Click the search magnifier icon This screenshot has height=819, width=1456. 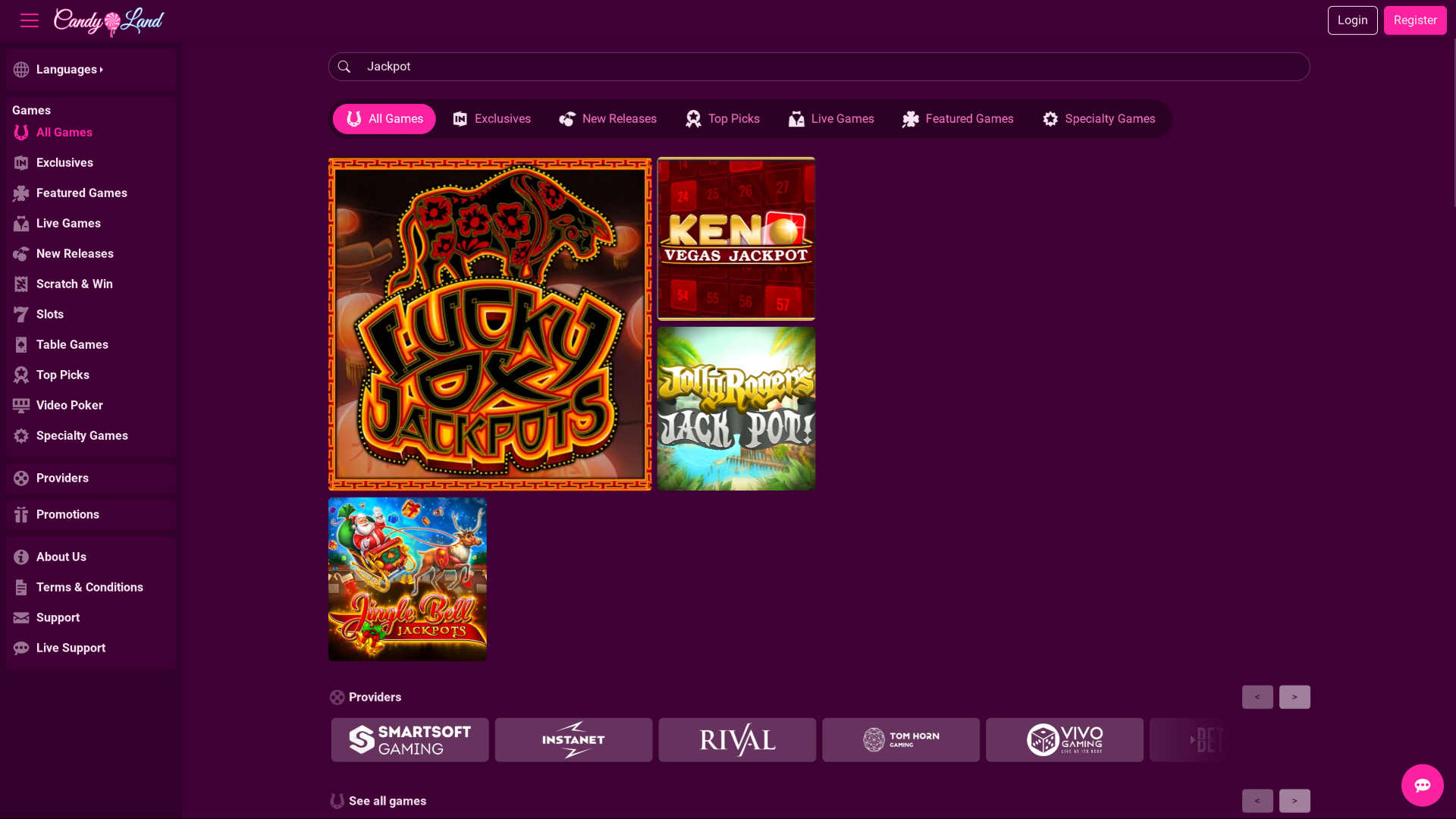click(x=345, y=67)
